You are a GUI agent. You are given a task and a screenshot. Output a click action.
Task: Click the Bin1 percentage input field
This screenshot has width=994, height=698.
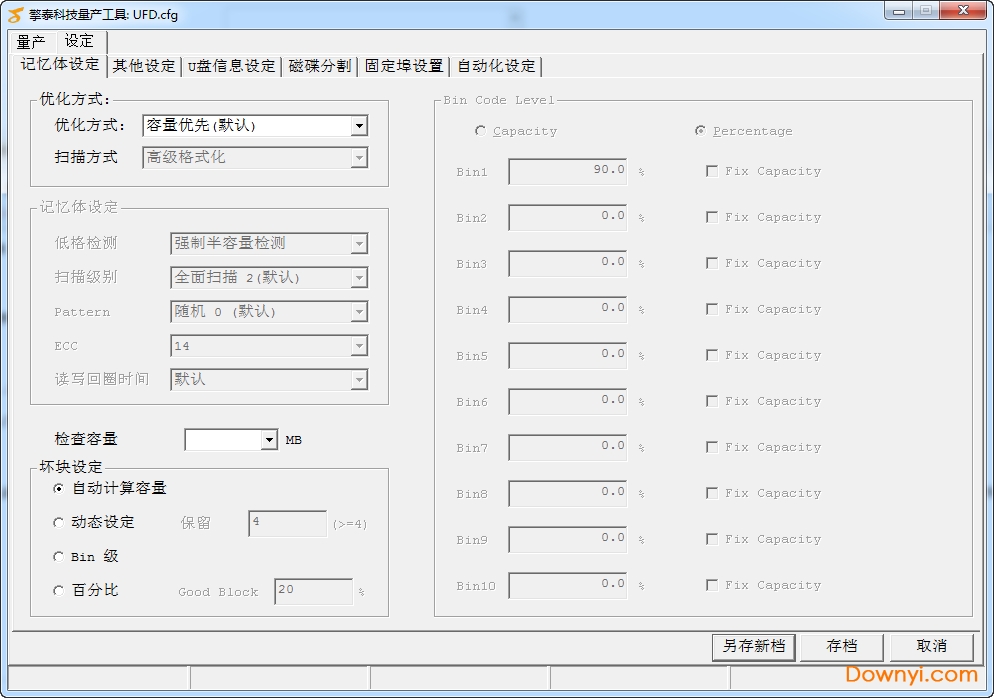click(x=567, y=171)
